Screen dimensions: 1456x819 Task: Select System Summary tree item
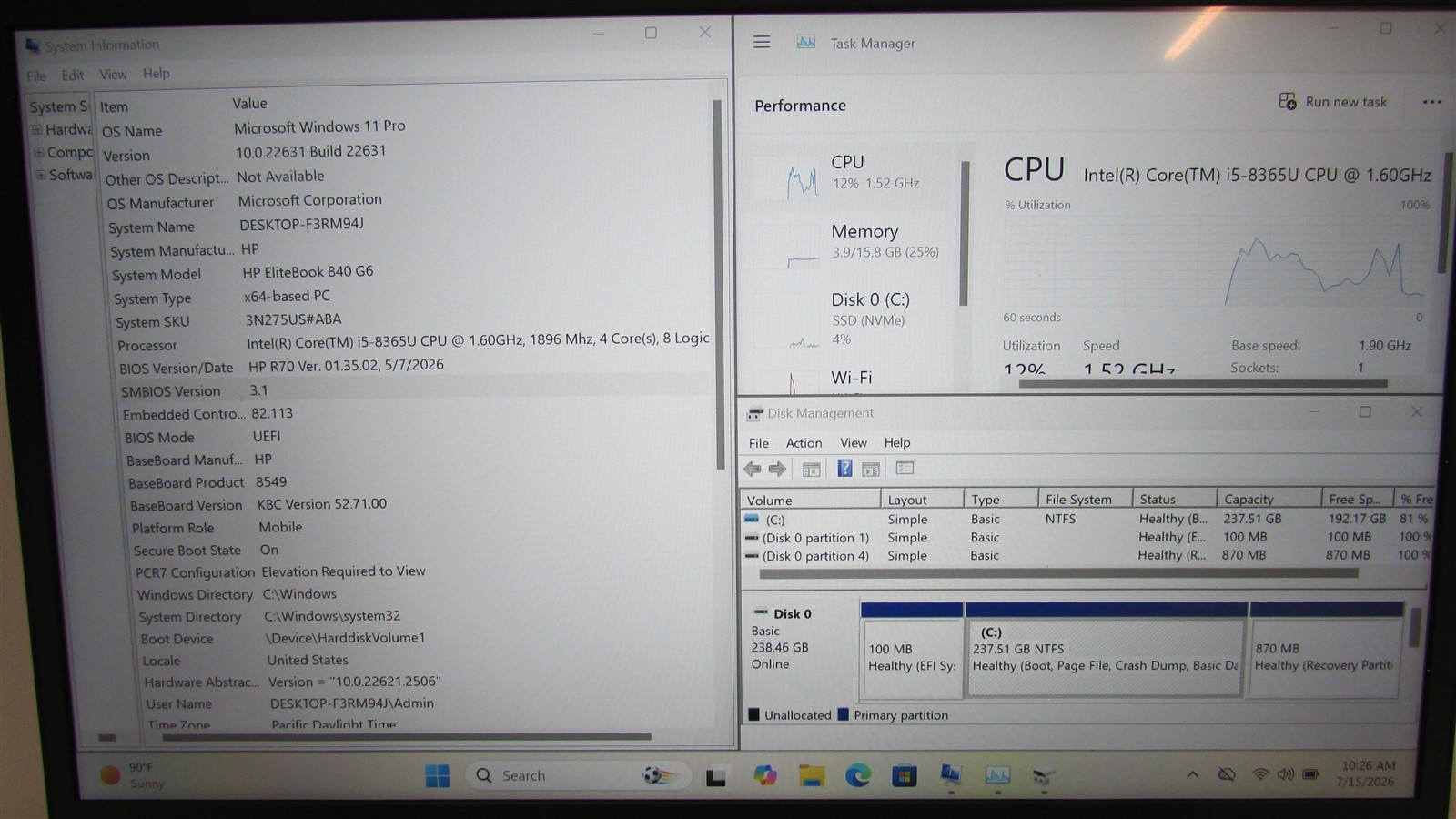[x=58, y=106]
